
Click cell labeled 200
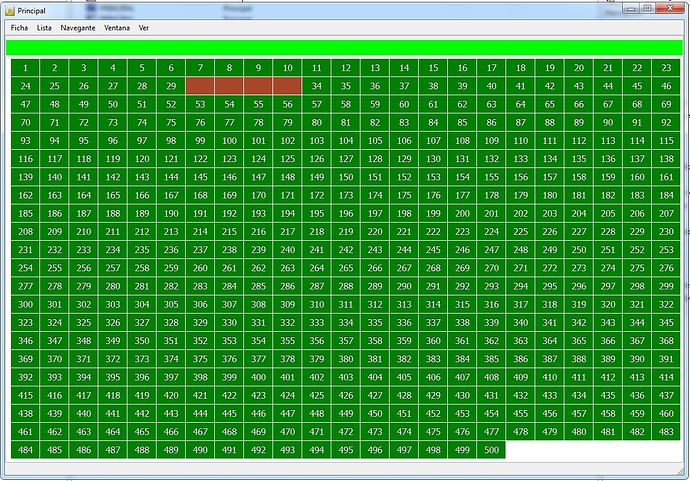click(x=462, y=213)
